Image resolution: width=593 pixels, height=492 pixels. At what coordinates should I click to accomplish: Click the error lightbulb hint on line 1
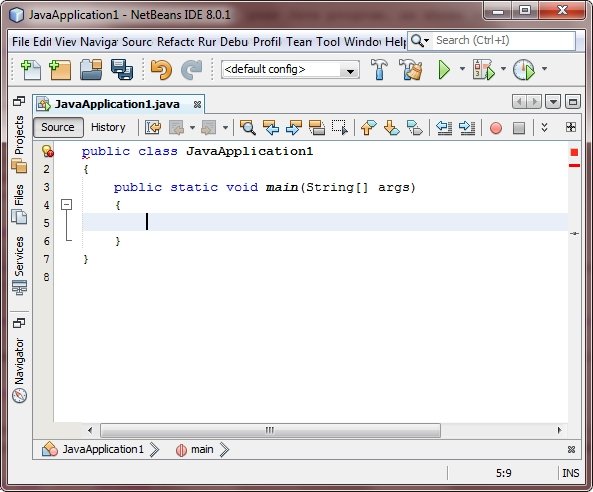[x=48, y=151]
